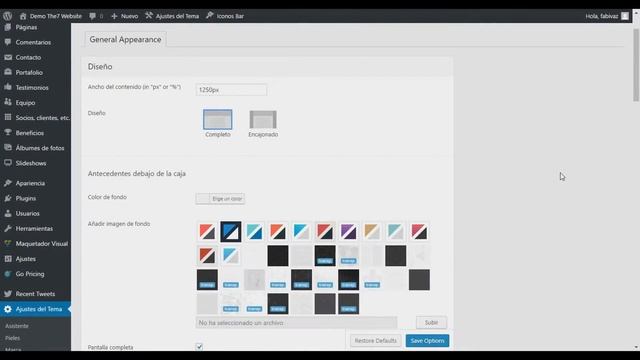Click the Plugins plug icon

[8, 198]
